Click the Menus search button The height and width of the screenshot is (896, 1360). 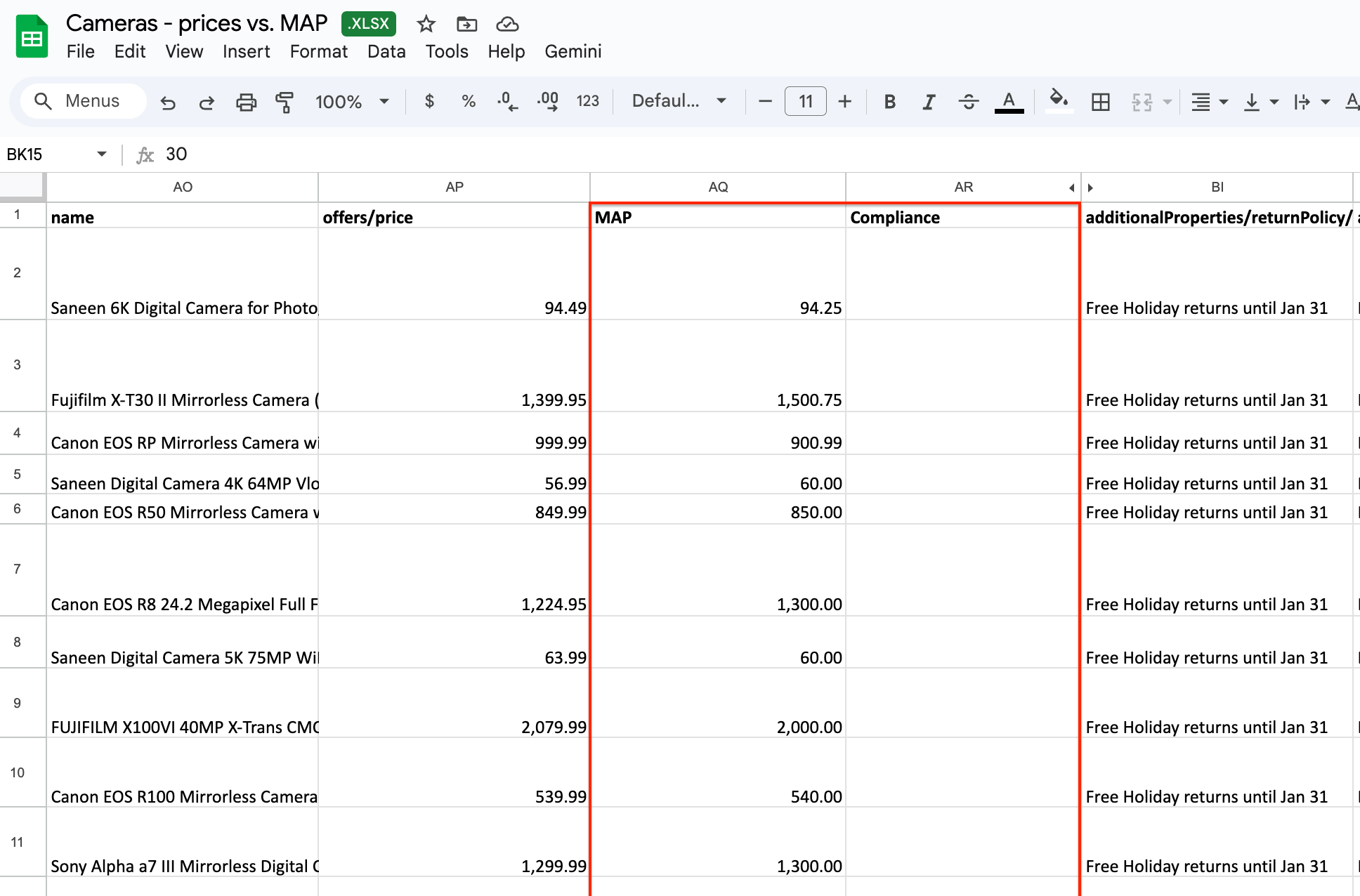pyautogui.click(x=82, y=100)
